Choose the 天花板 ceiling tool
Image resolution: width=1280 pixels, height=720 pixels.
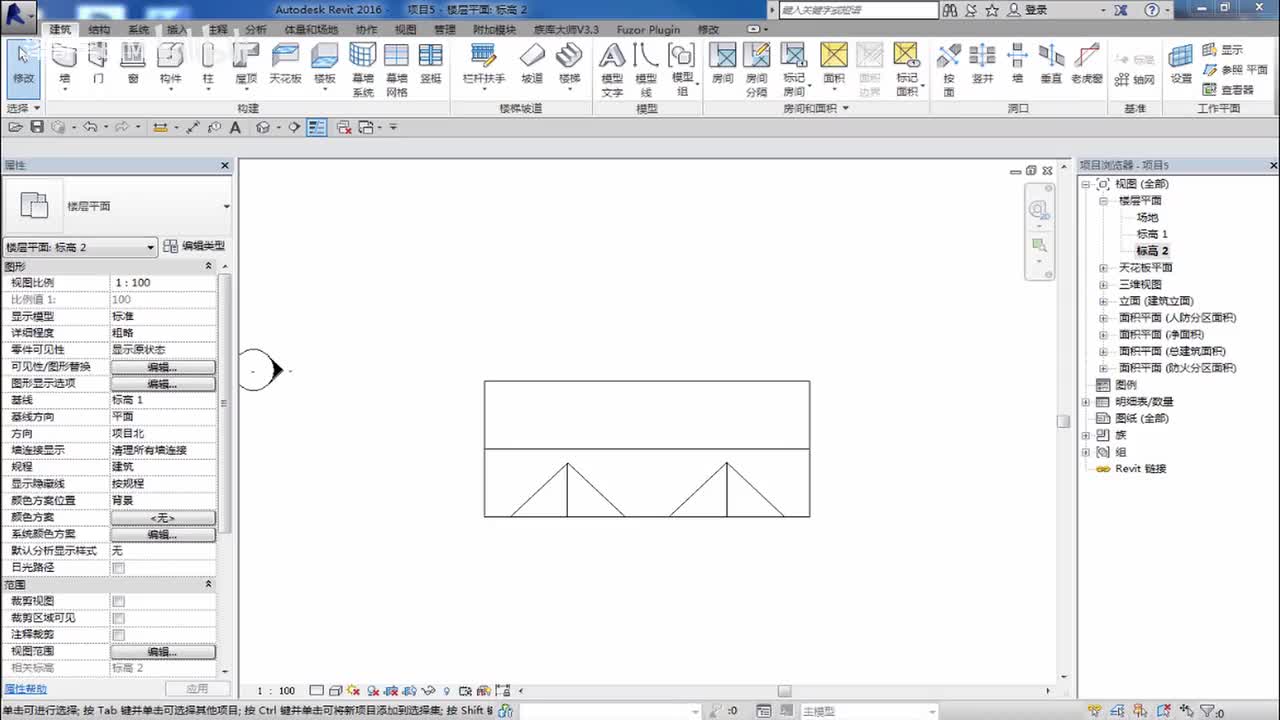285,65
